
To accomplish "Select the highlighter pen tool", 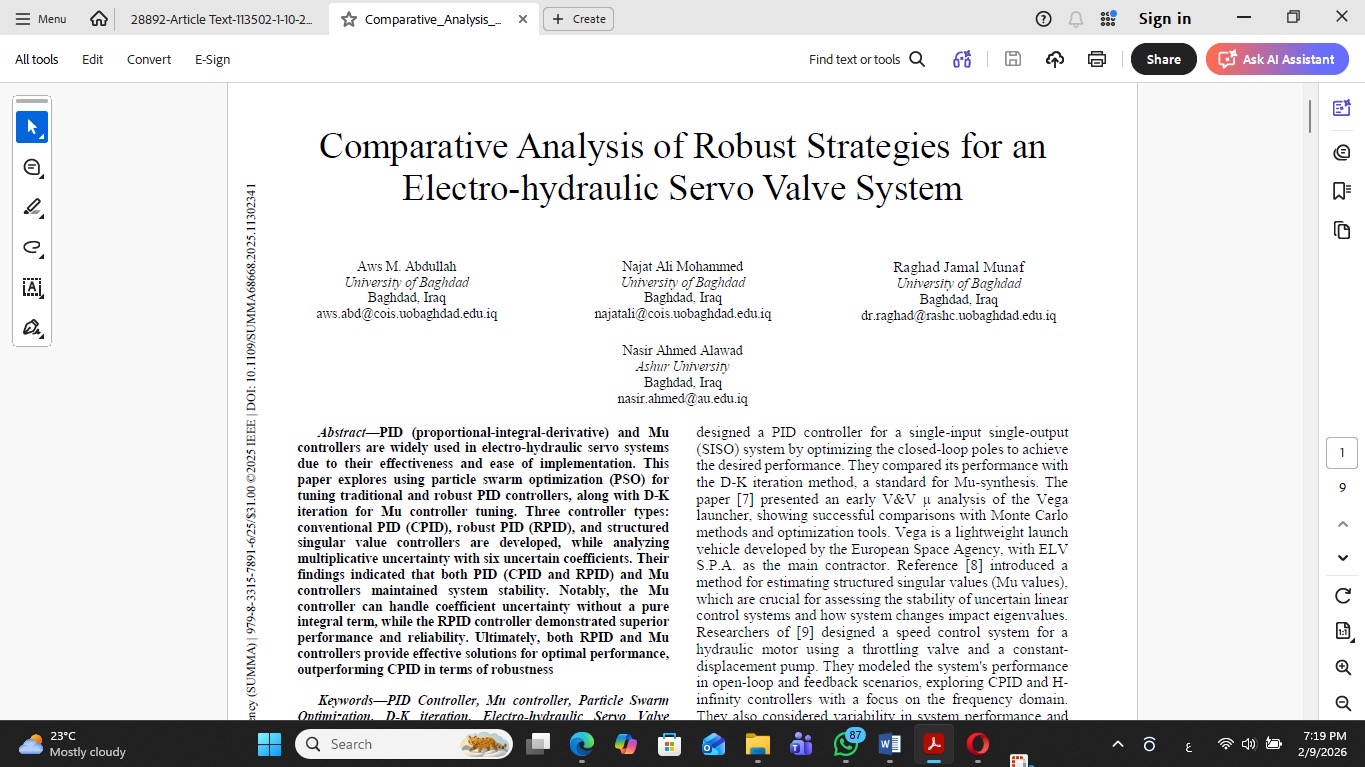I will click(32, 208).
